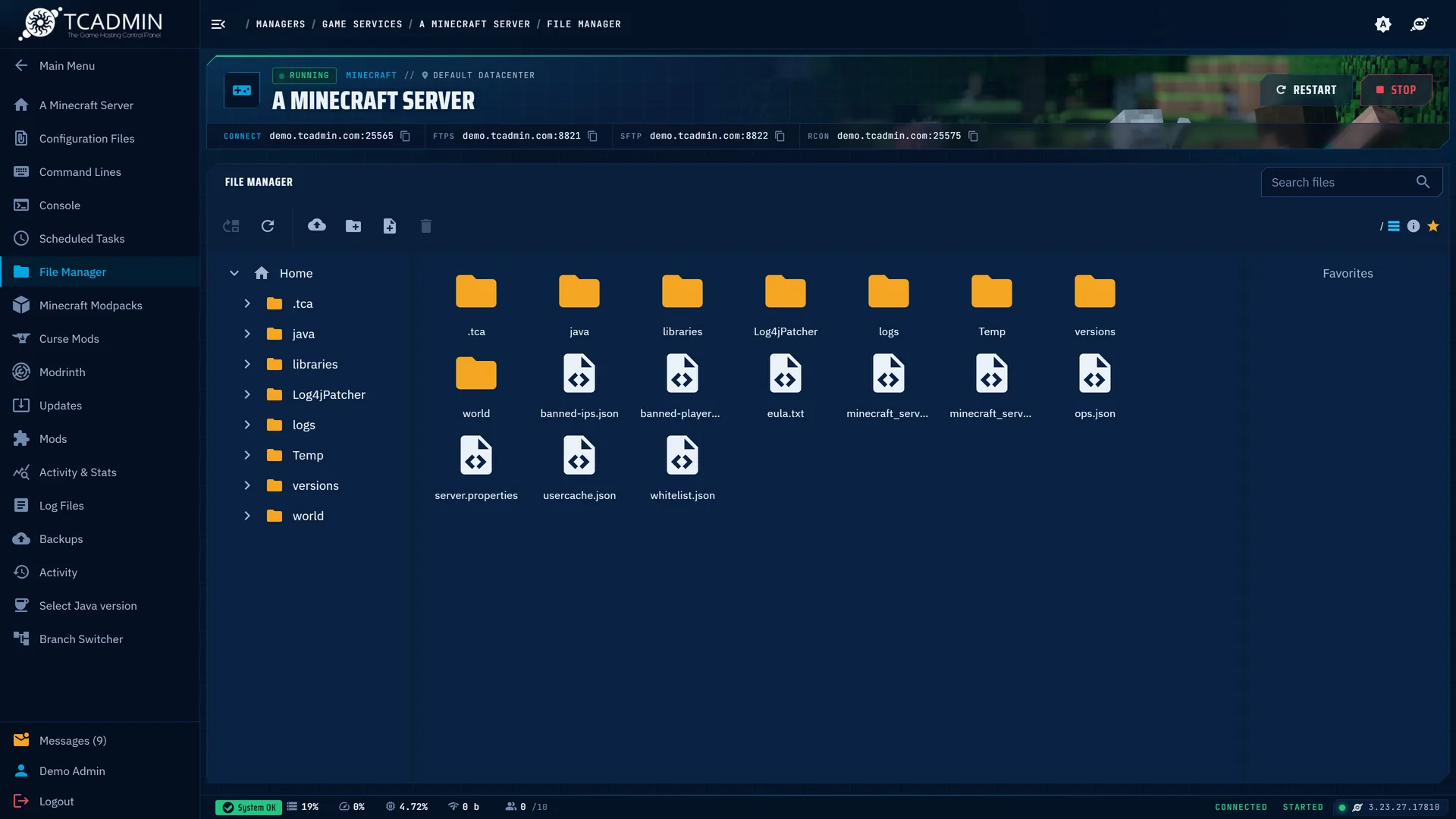Viewport: 1456px width, 819px height.
Task: Expand the world folder in tree
Action: pos(247,516)
